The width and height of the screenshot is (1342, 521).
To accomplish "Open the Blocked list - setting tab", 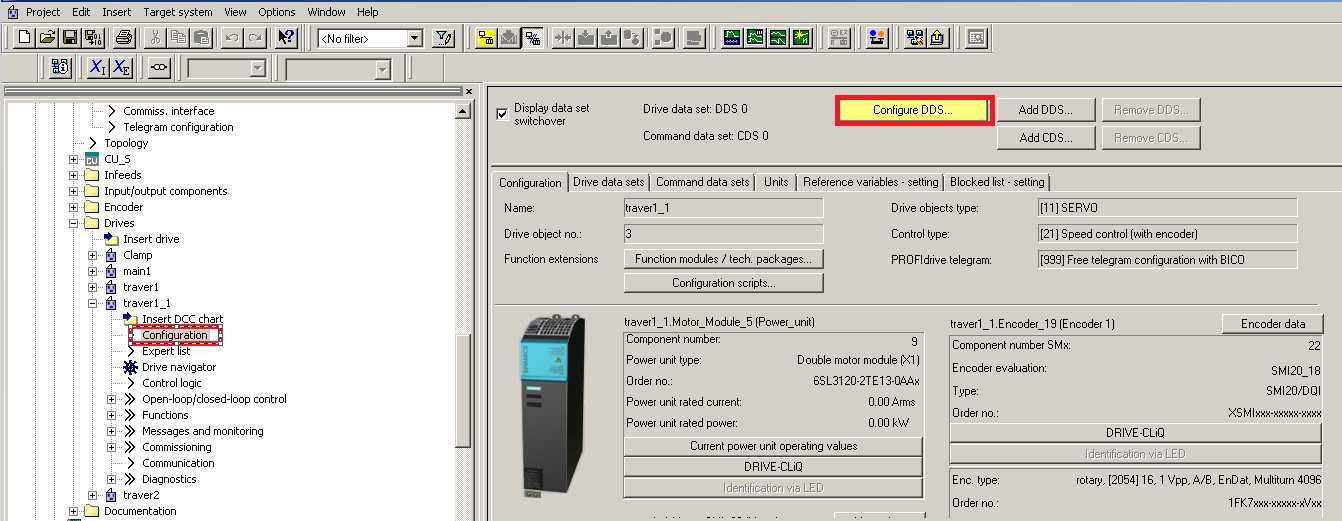I will 997,182.
